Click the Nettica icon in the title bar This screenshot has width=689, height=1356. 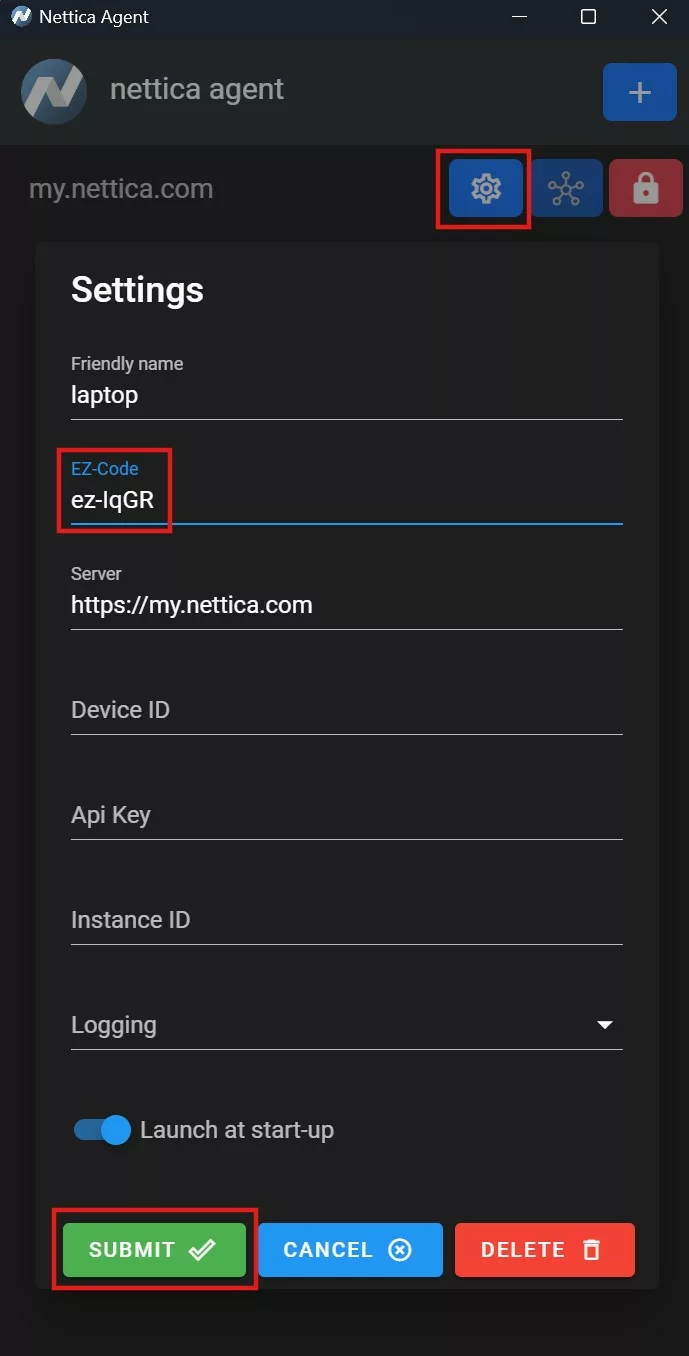coord(20,16)
